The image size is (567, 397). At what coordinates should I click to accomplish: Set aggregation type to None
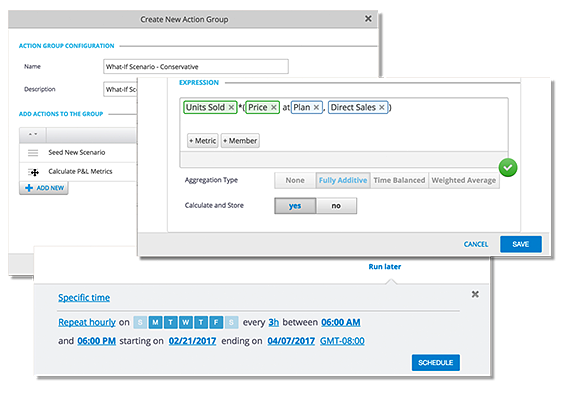(x=295, y=180)
